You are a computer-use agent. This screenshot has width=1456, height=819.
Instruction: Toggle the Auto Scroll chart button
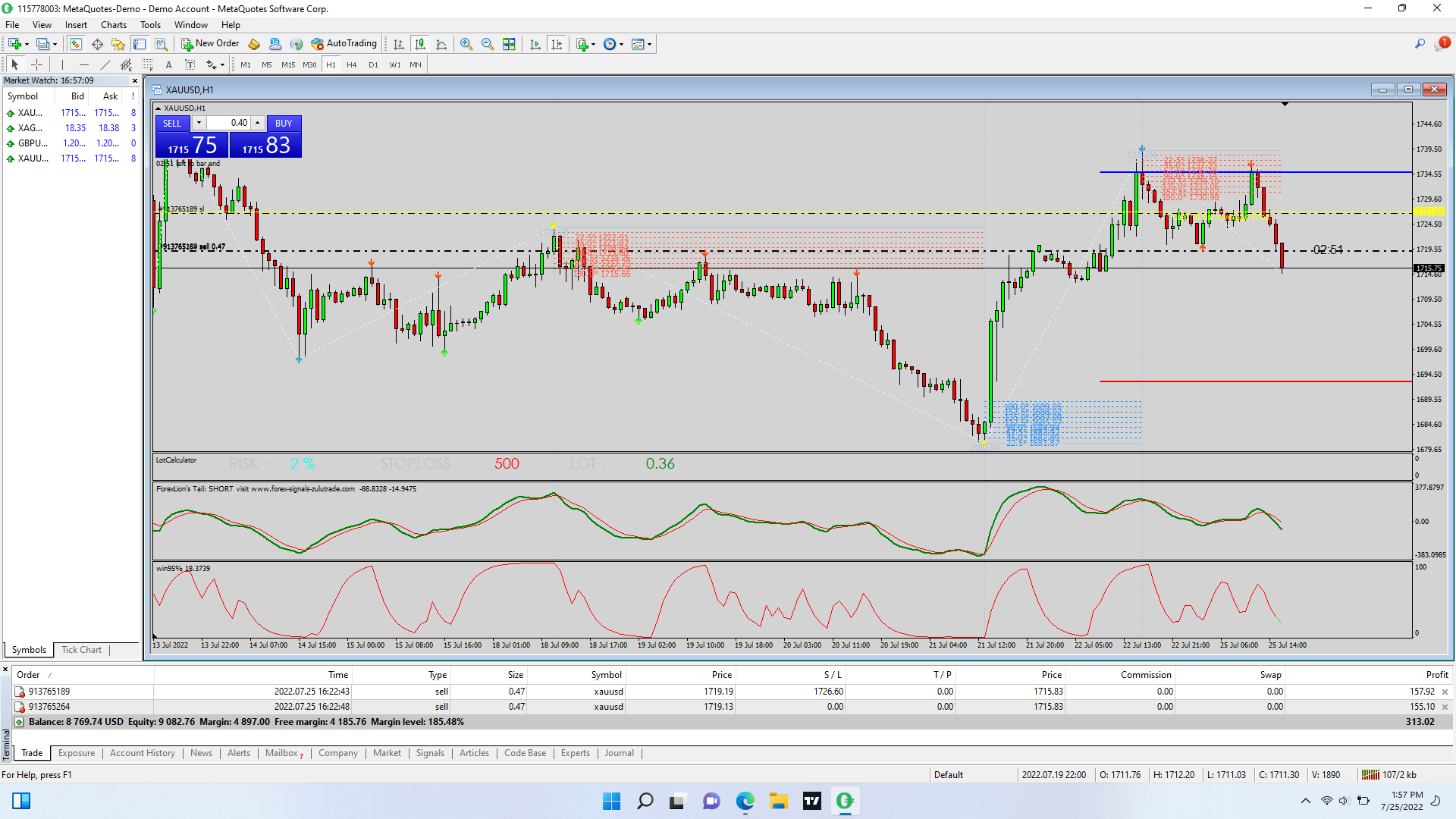[535, 44]
